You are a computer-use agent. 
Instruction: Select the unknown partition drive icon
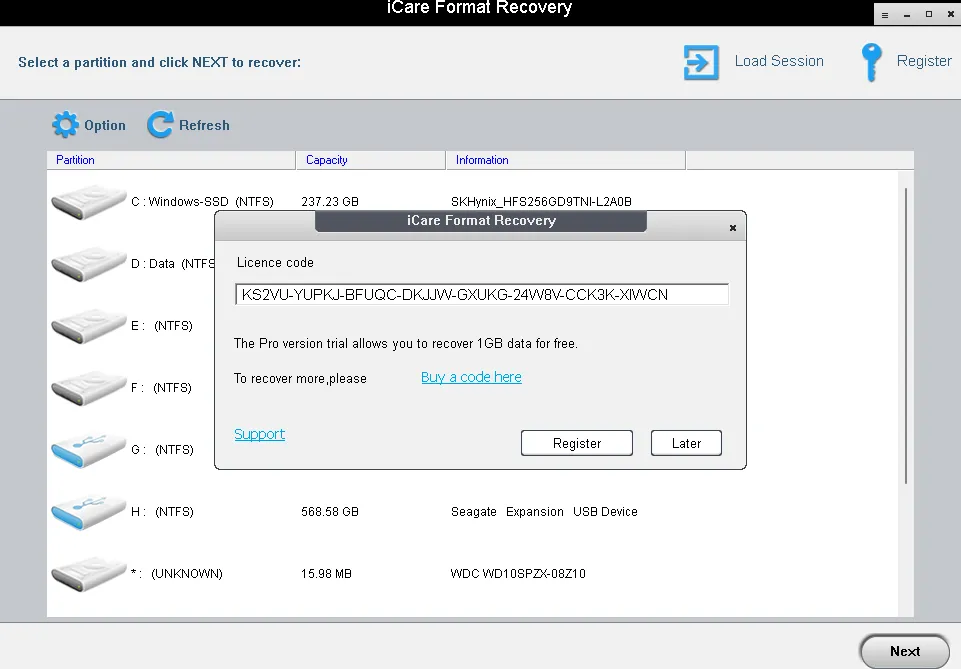tap(88, 574)
